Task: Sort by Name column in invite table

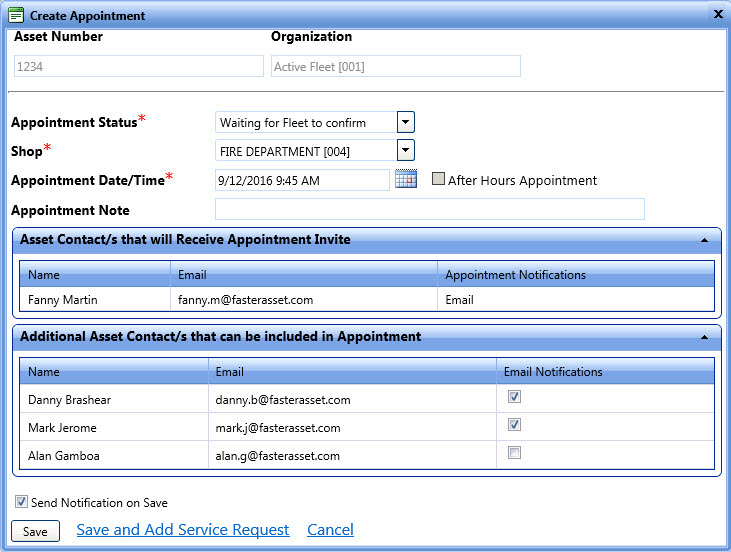Action: click(x=95, y=274)
